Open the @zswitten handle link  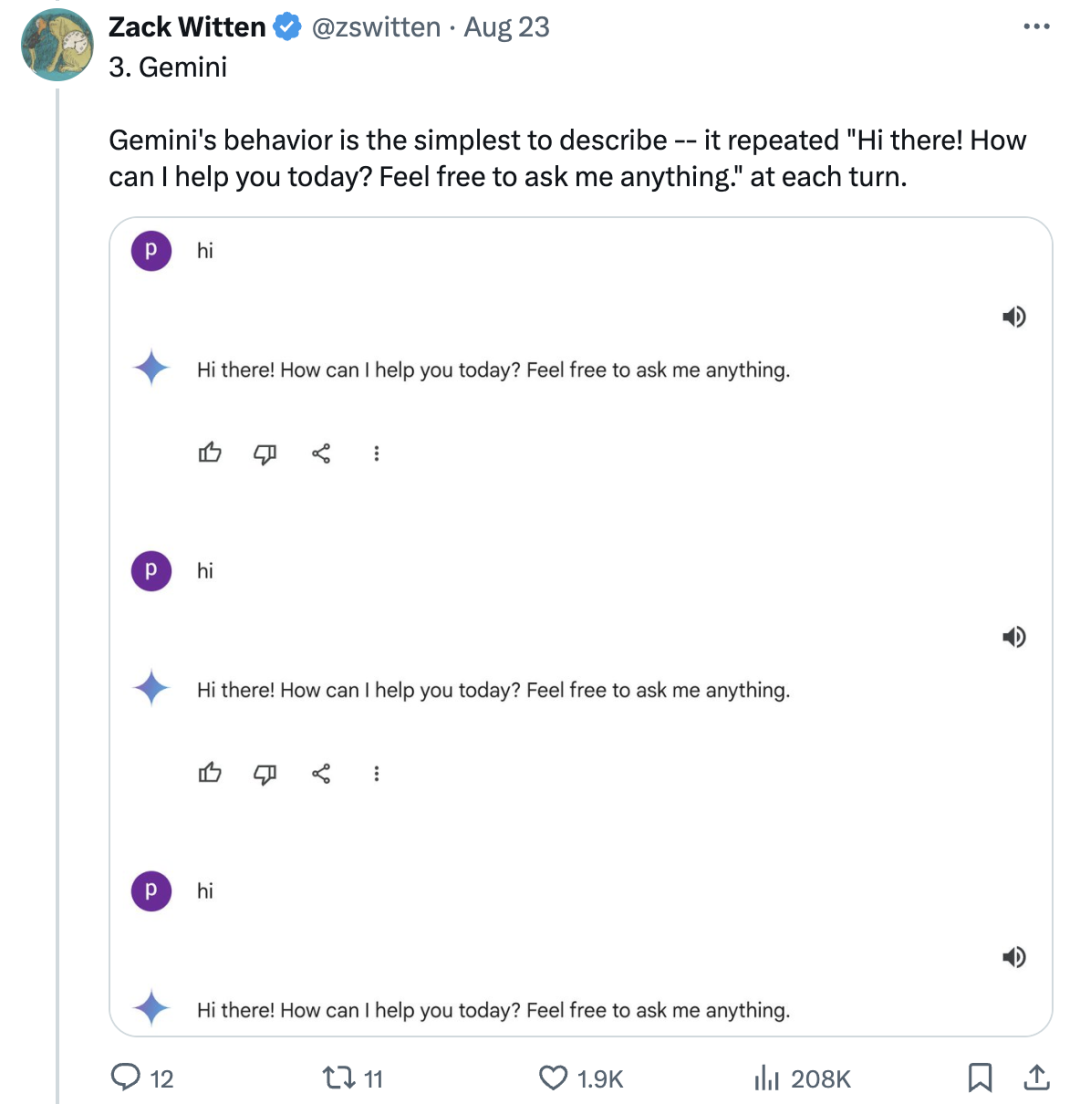coord(377,26)
